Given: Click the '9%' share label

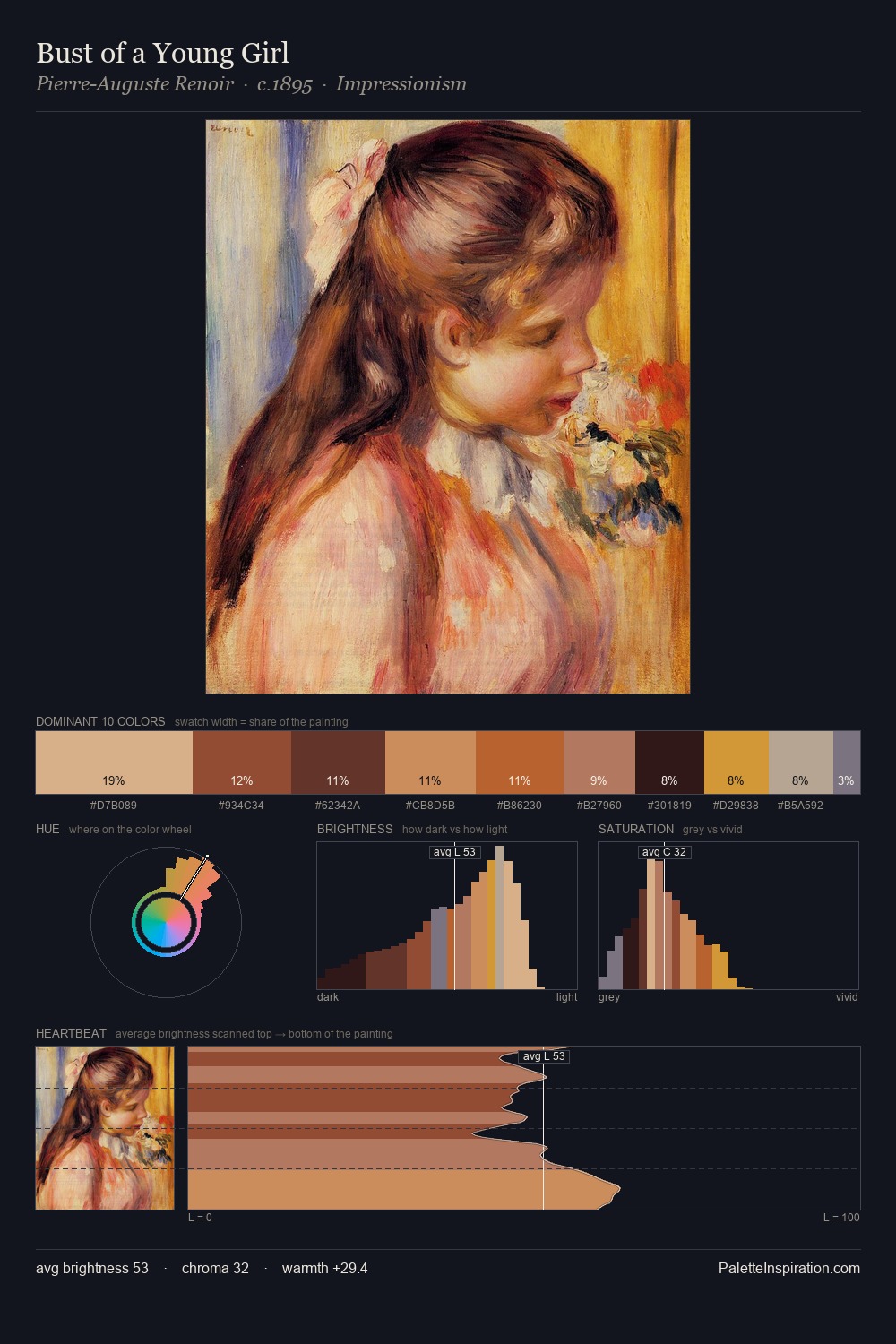Looking at the screenshot, I should (599, 780).
